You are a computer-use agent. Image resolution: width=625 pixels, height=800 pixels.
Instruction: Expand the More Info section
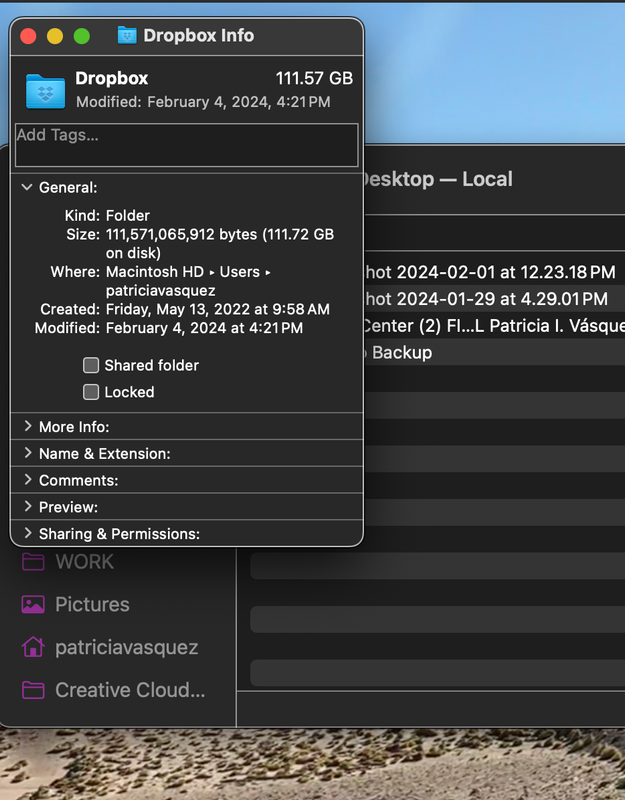[26, 426]
